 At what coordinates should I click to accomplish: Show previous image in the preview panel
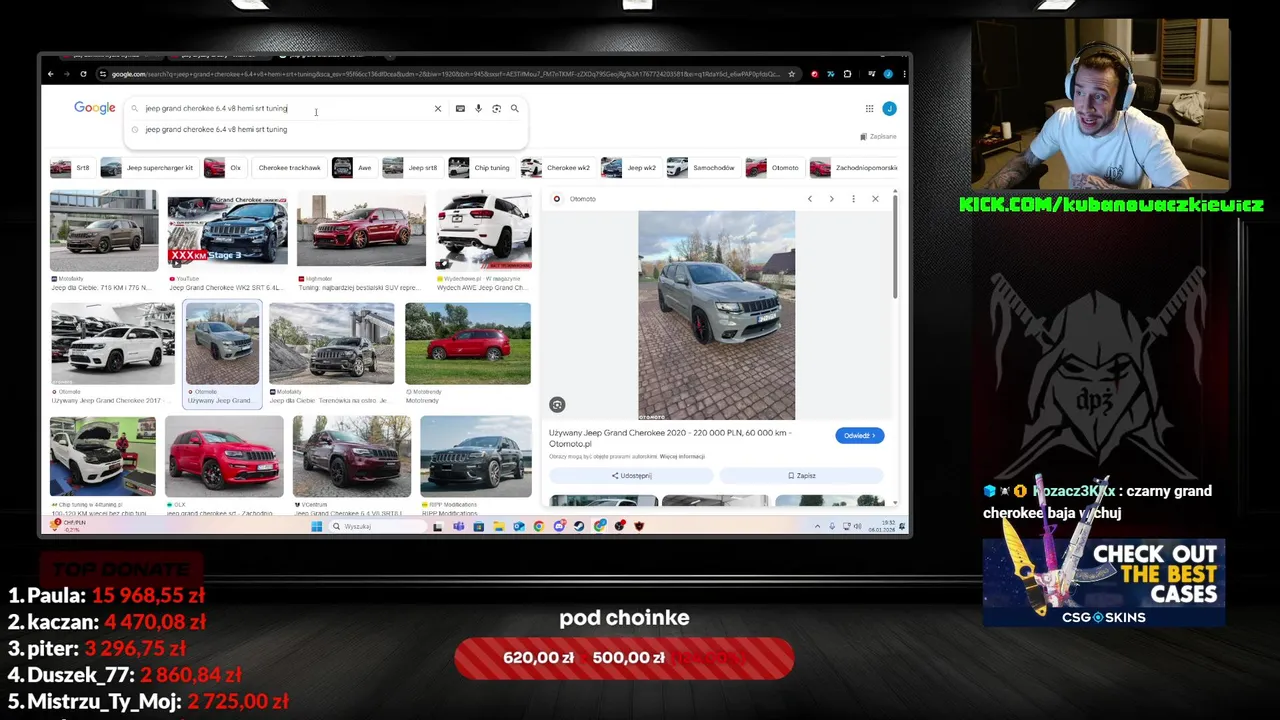pos(810,199)
